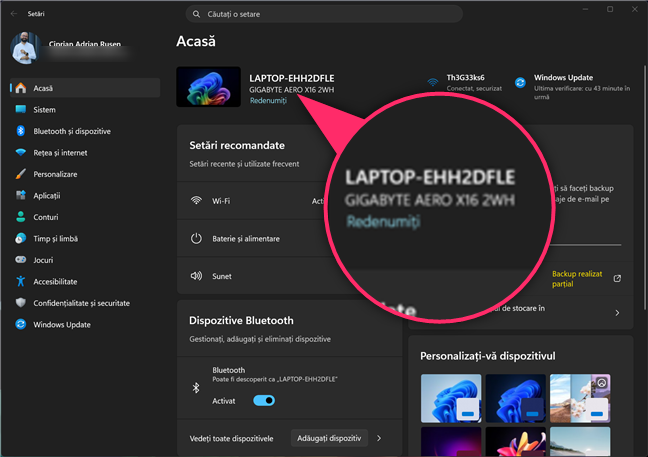Click the Wi-Fi icon beside Th3G33ks6
648x457 pixels.
[433, 82]
